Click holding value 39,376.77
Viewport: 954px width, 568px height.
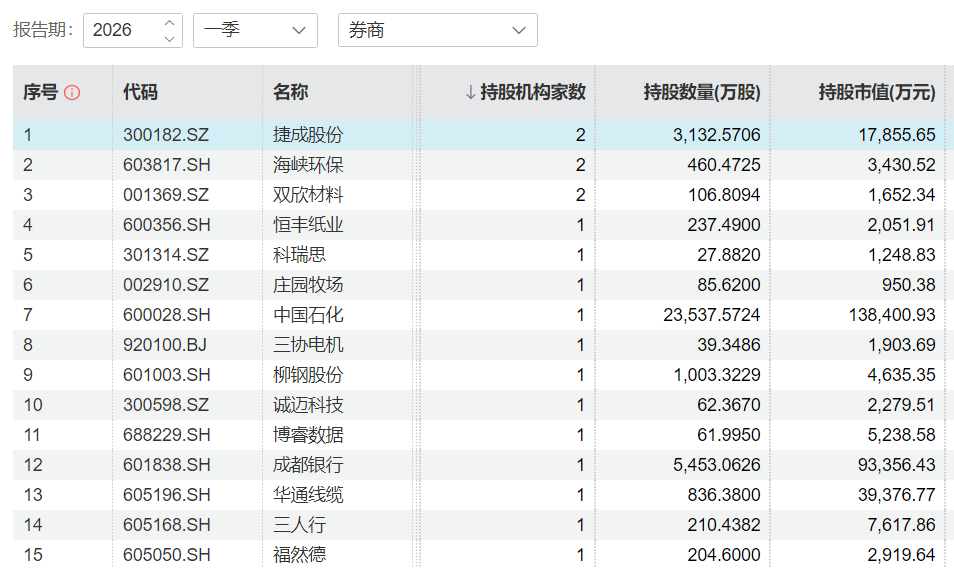pyautogui.click(x=897, y=495)
